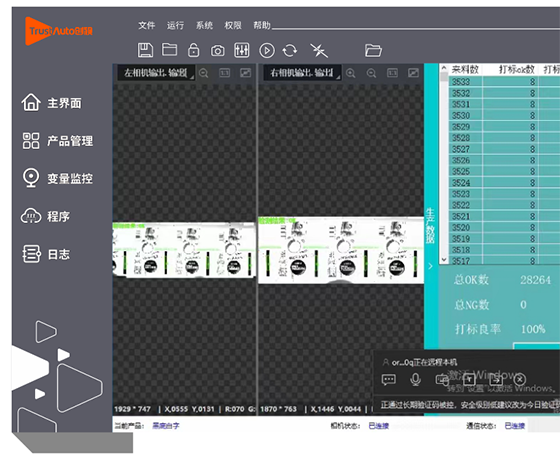Close the remote session with circled X
The height and width of the screenshot is (460, 560).
click(x=520, y=379)
